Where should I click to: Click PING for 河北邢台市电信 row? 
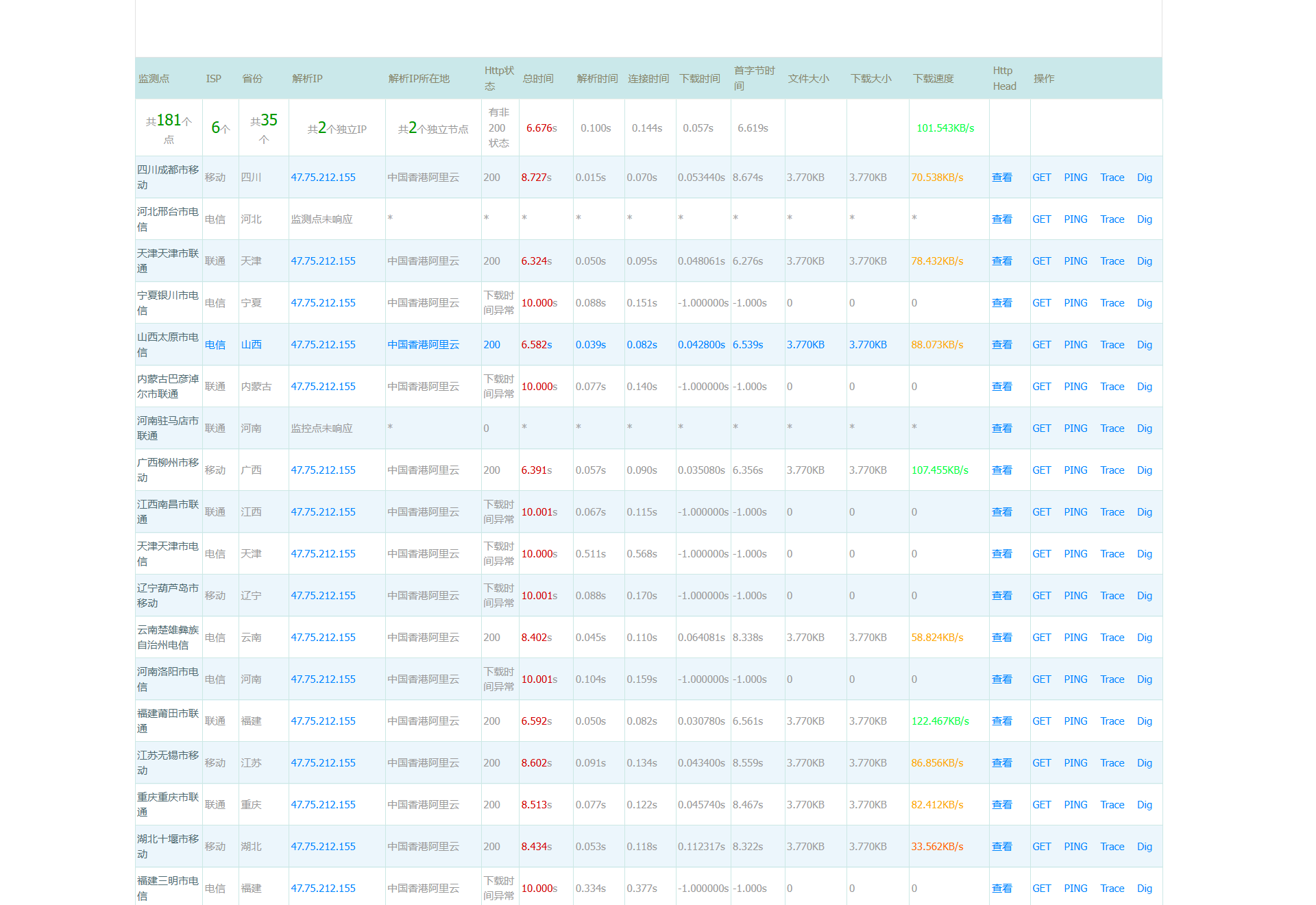pyautogui.click(x=1075, y=219)
